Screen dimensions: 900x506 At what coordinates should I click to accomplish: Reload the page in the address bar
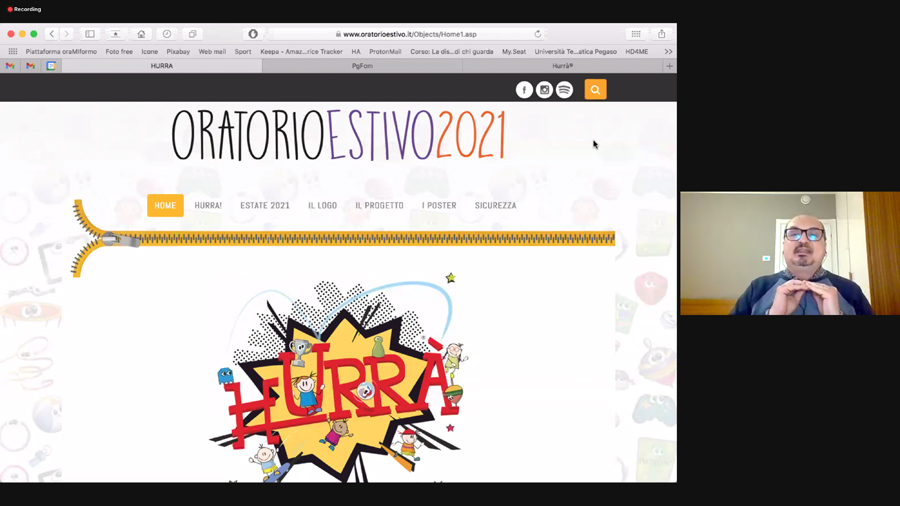[x=538, y=34]
